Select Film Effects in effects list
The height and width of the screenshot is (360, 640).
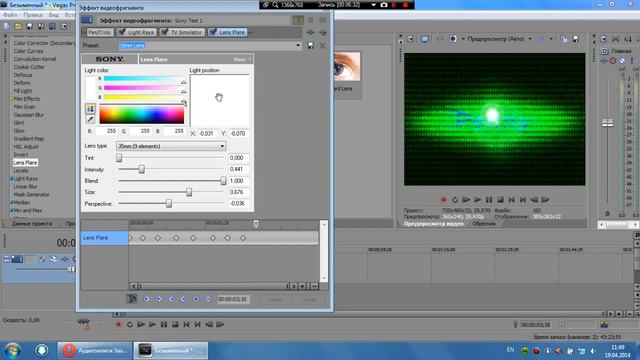click(27, 99)
